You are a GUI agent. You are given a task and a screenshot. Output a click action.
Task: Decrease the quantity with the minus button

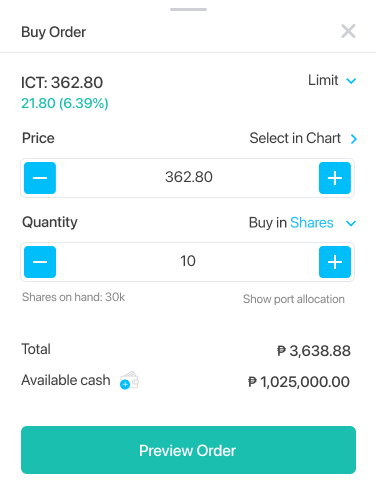(40, 262)
